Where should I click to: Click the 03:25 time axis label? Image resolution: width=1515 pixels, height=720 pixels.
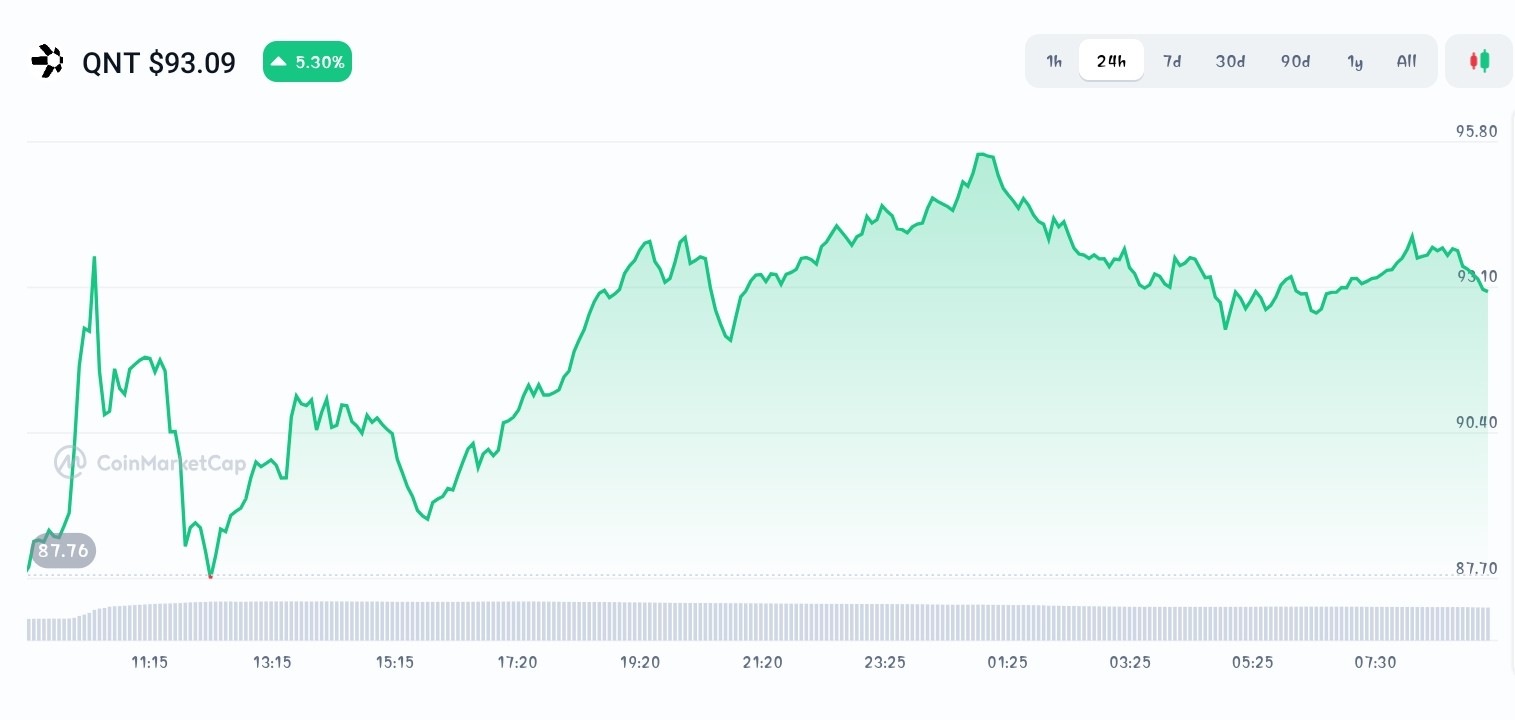point(1131,662)
